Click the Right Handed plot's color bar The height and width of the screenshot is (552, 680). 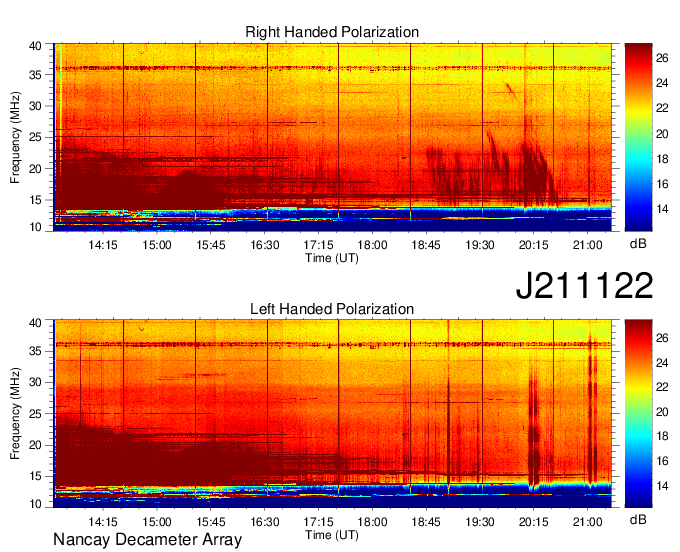[x=638, y=137]
